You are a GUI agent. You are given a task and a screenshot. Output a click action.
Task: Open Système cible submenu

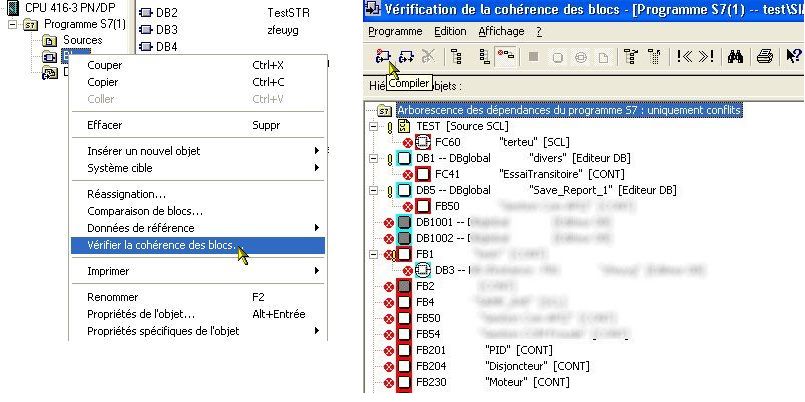198,168
